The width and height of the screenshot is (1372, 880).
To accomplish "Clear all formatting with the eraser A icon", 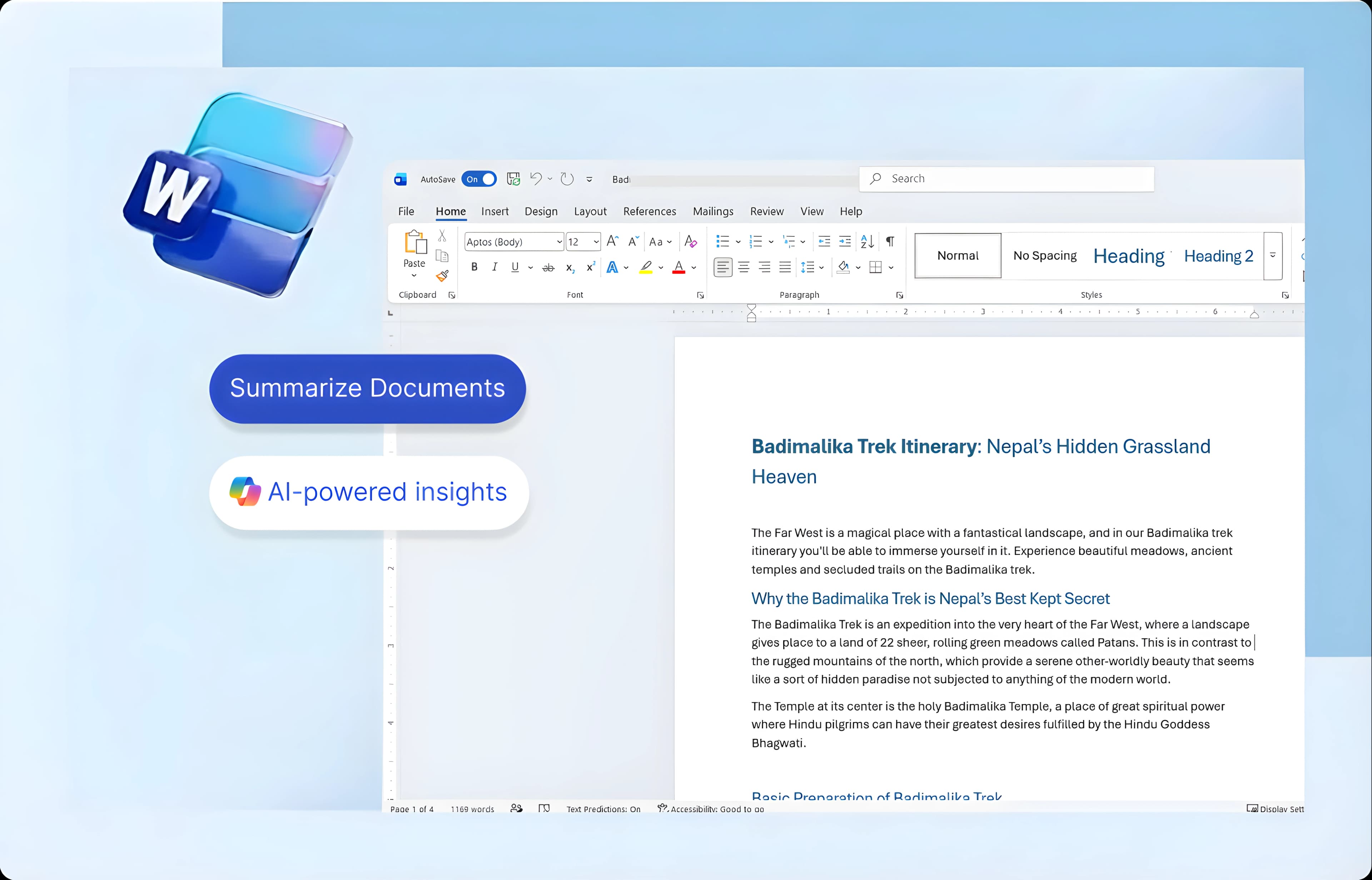I will click(x=690, y=241).
